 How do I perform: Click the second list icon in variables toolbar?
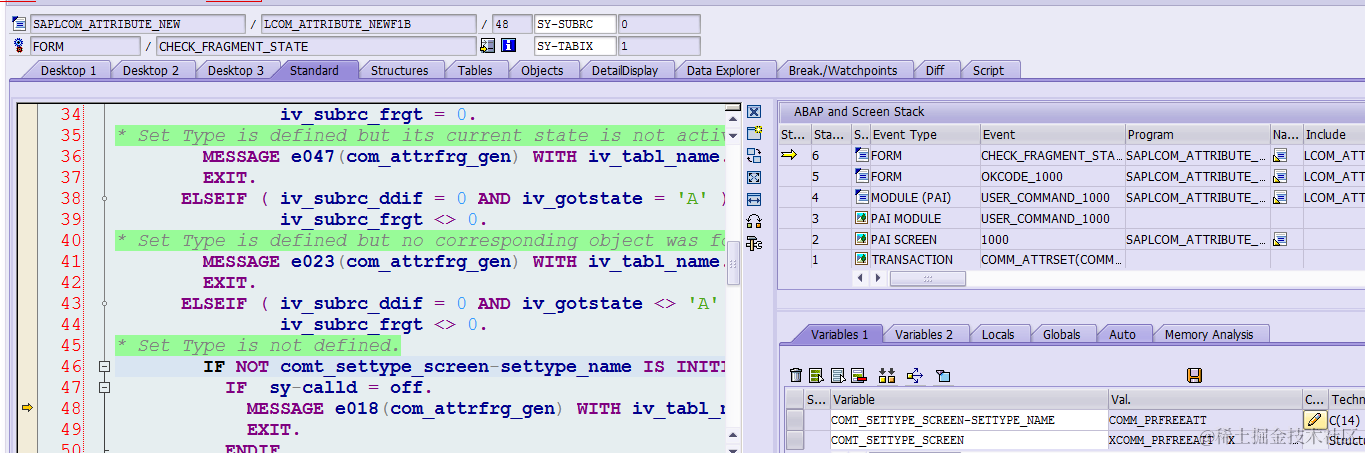pos(838,375)
